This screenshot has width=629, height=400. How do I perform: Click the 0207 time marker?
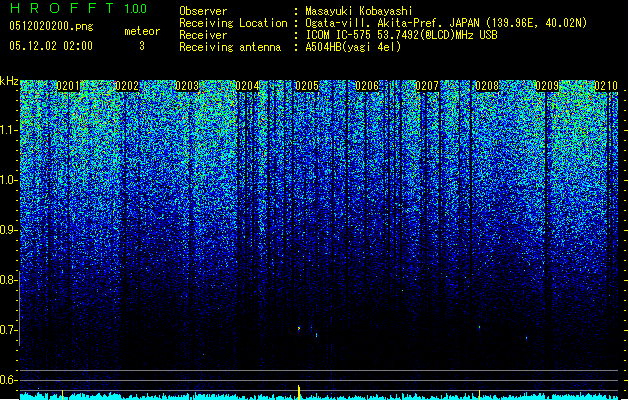(427, 86)
